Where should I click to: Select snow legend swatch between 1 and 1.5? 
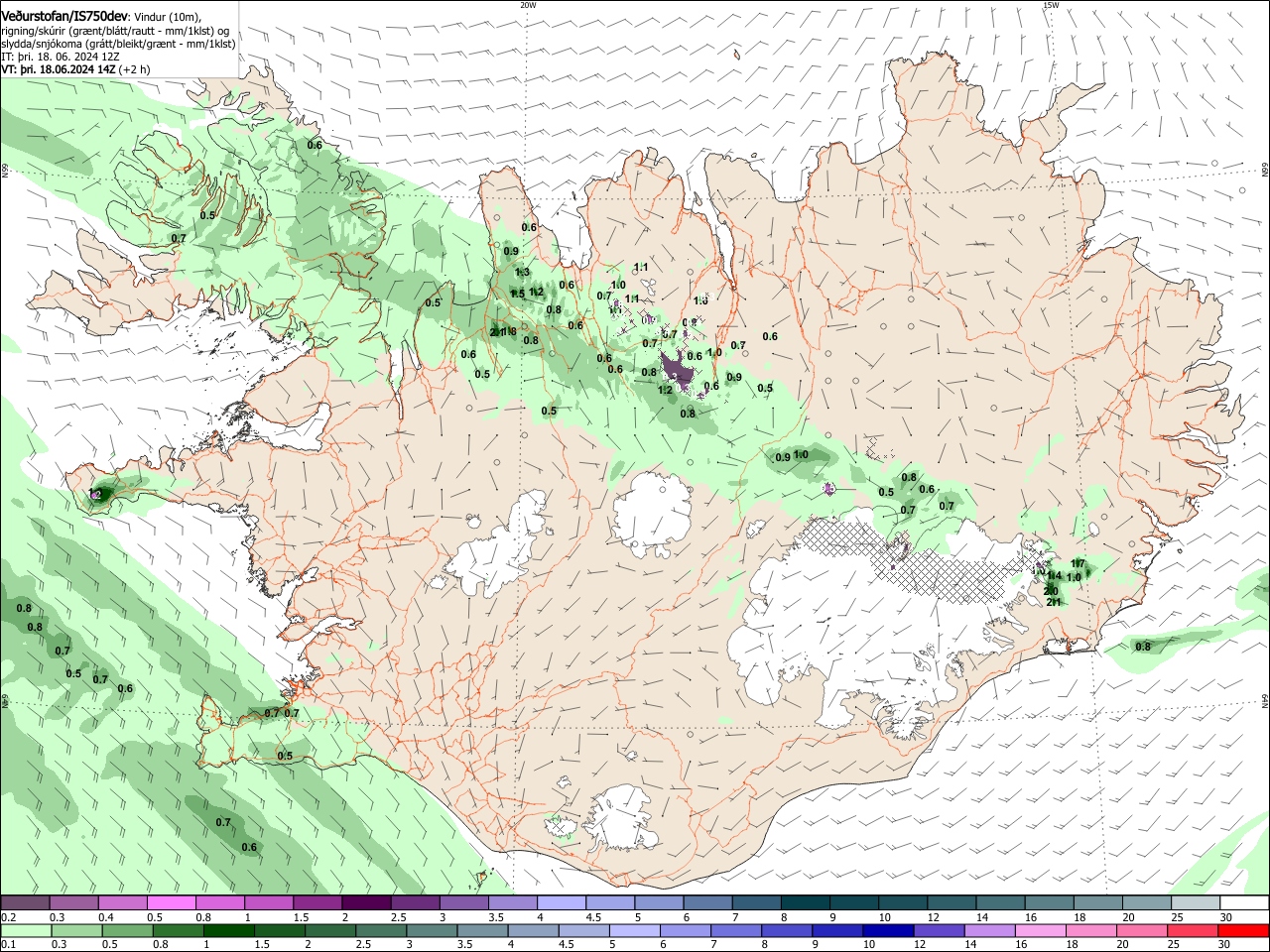[268, 902]
